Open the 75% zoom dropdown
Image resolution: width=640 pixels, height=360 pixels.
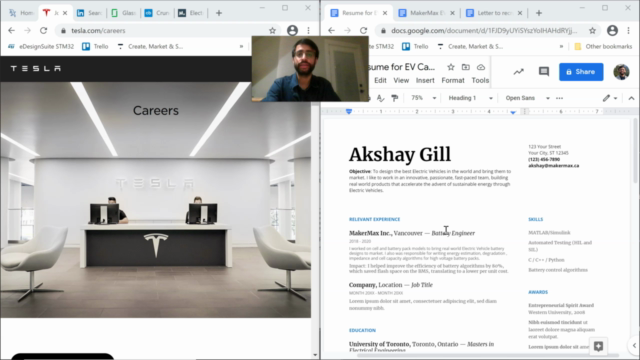[x=423, y=98]
